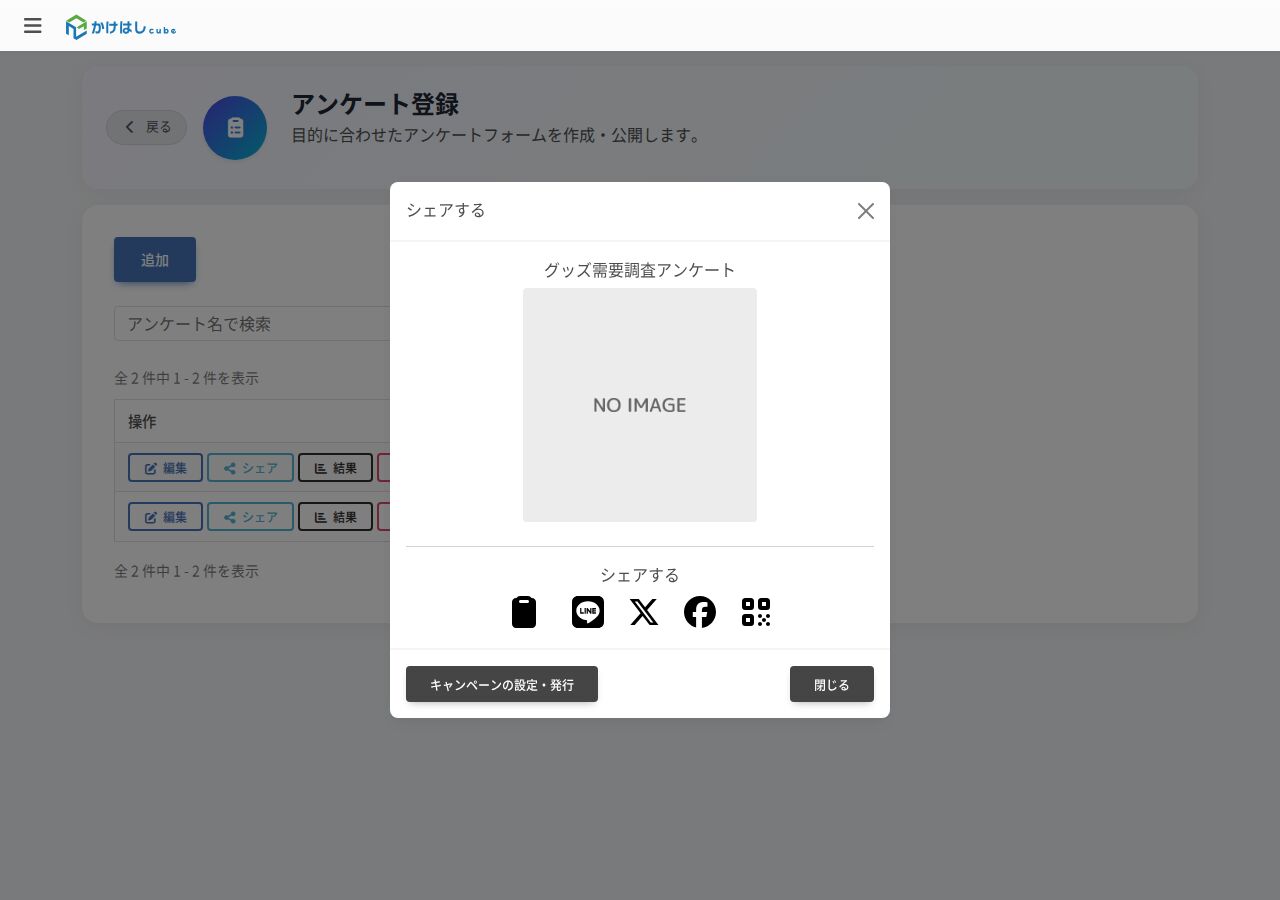Show the QR code for sharing
This screenshot has height=900, width=1280.
(756, 612)
